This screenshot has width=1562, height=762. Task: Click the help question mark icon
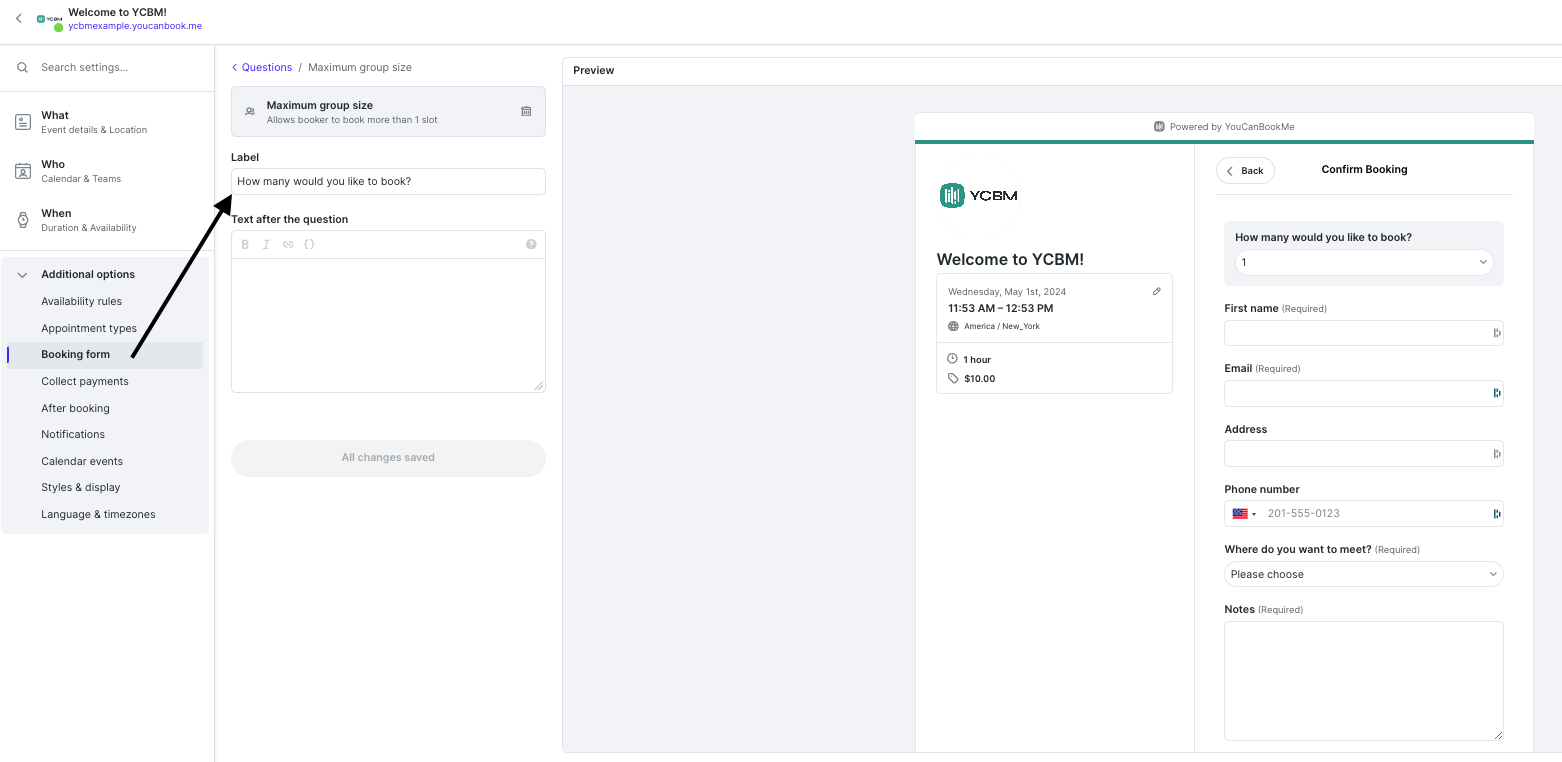tap(531, 245)
